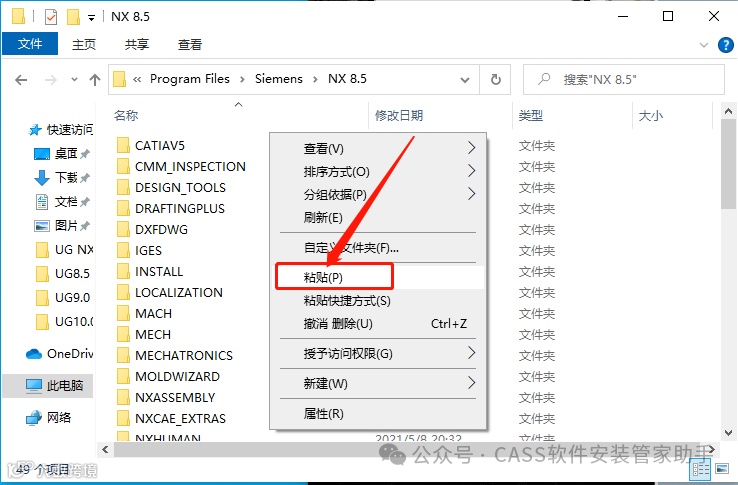Choose 刷新(E) from context menu
Screen dimensions: 738x485
378,217
